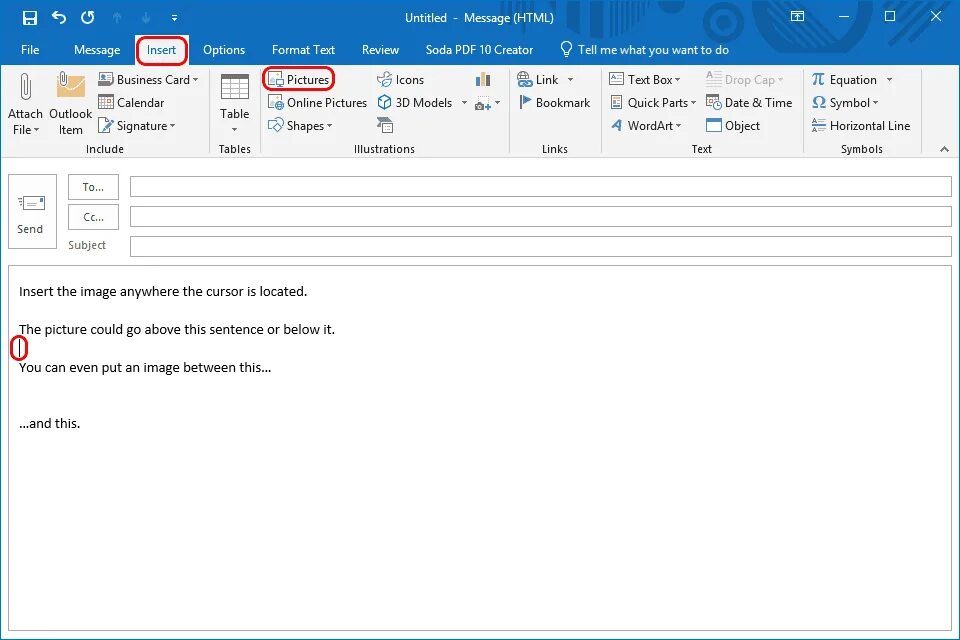Expand the Link dropdown arrow

coord(570,80)
